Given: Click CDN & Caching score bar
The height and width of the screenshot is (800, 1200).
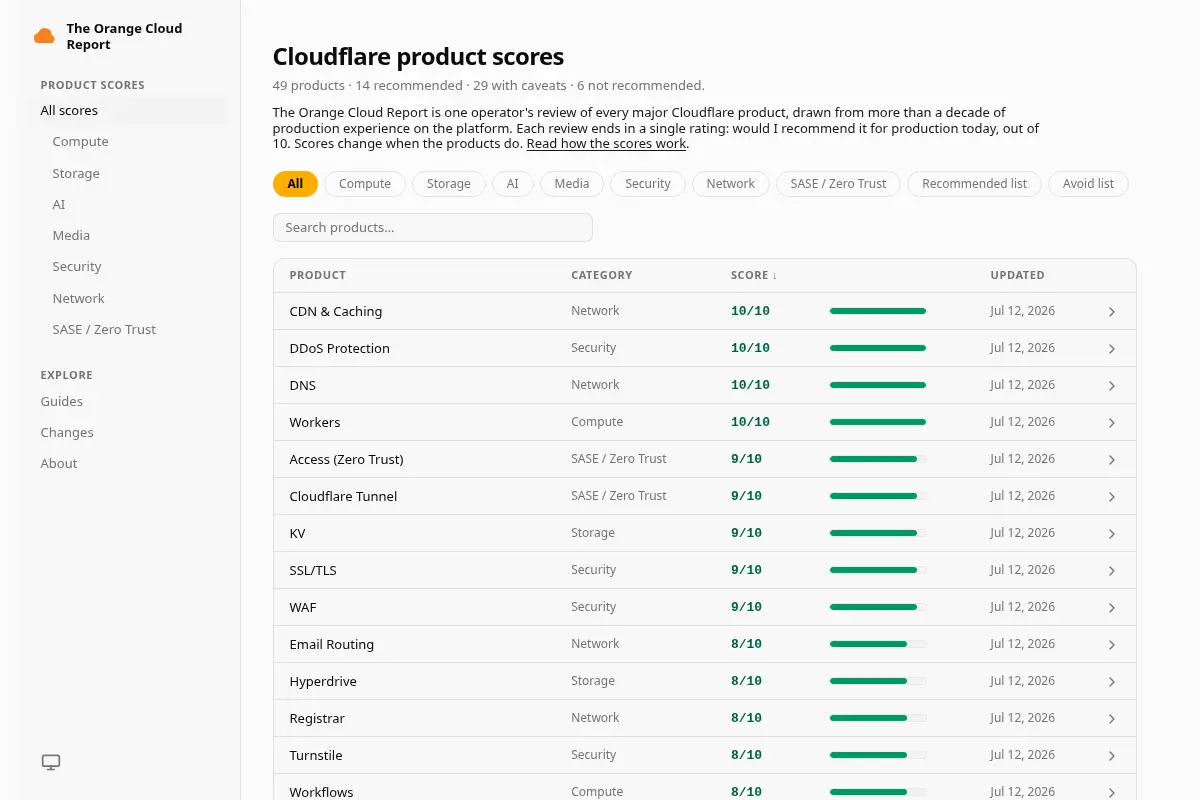Looking at the screenshot, I should [878, 311].
